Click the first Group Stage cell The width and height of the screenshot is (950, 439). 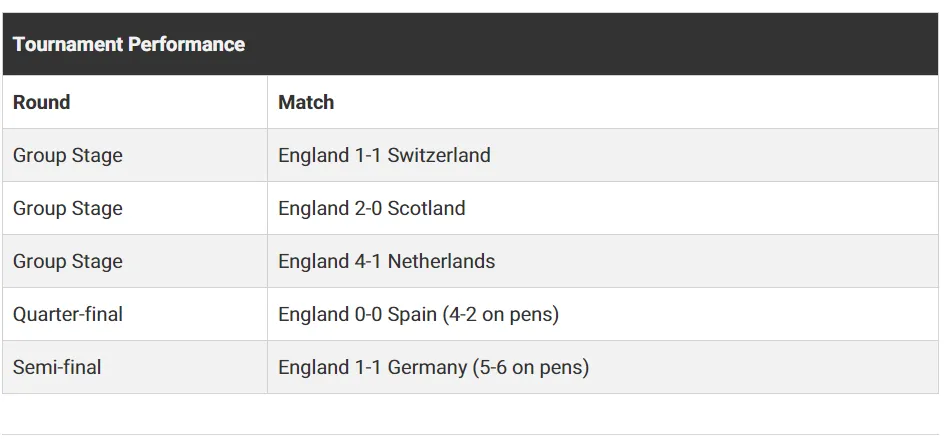pos(135,155)
